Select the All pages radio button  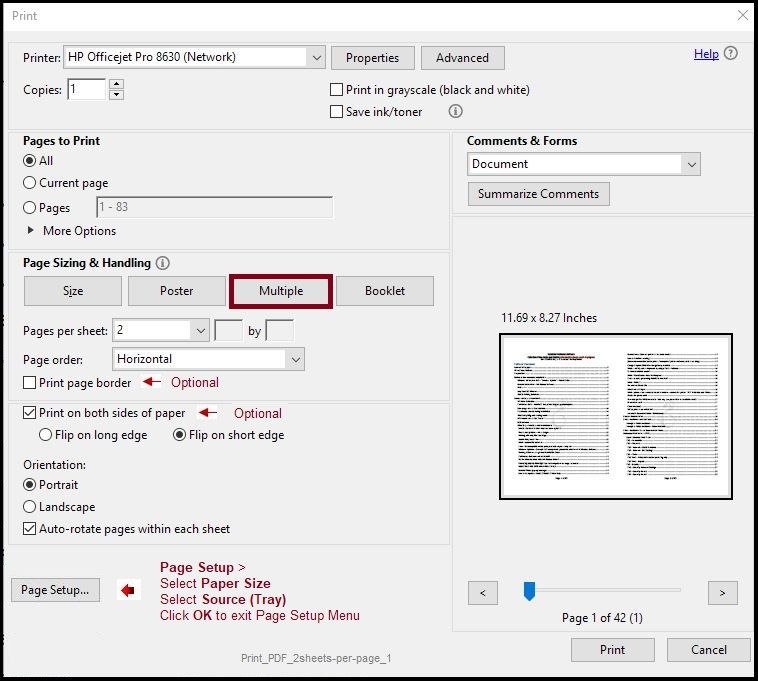click(x=29, y=160)
